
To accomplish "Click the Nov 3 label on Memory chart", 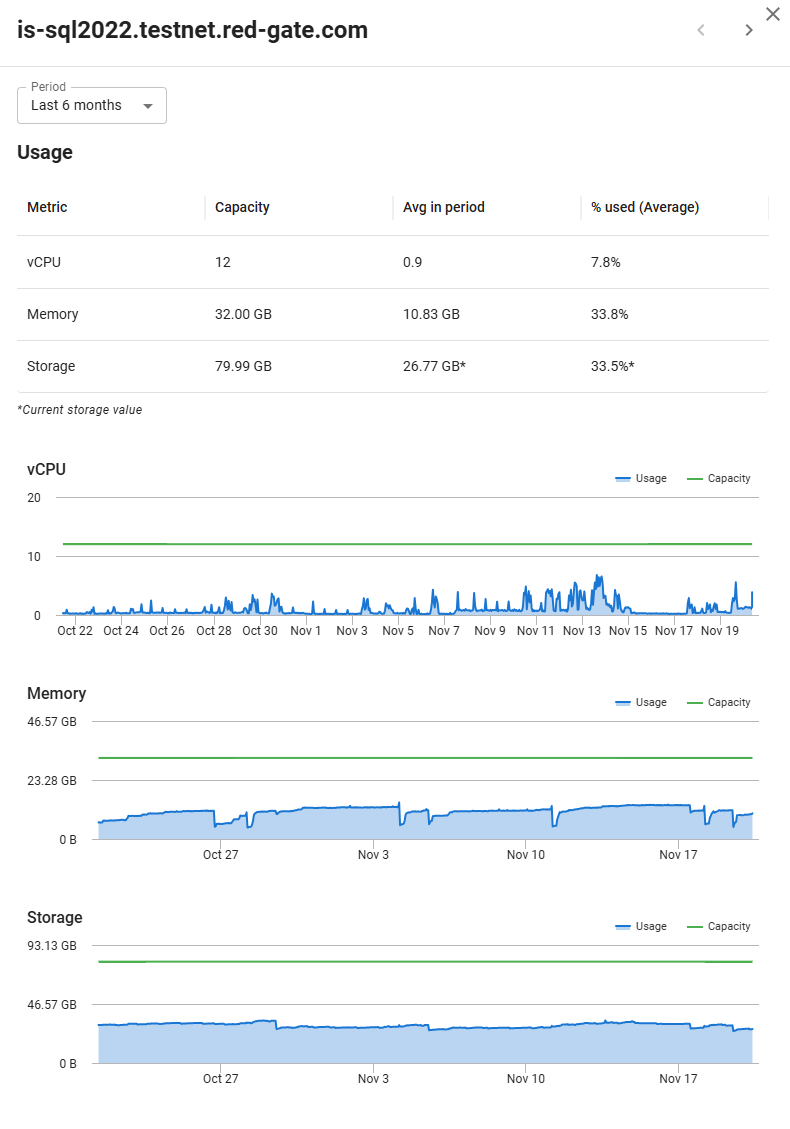I will tap(373, 855).
